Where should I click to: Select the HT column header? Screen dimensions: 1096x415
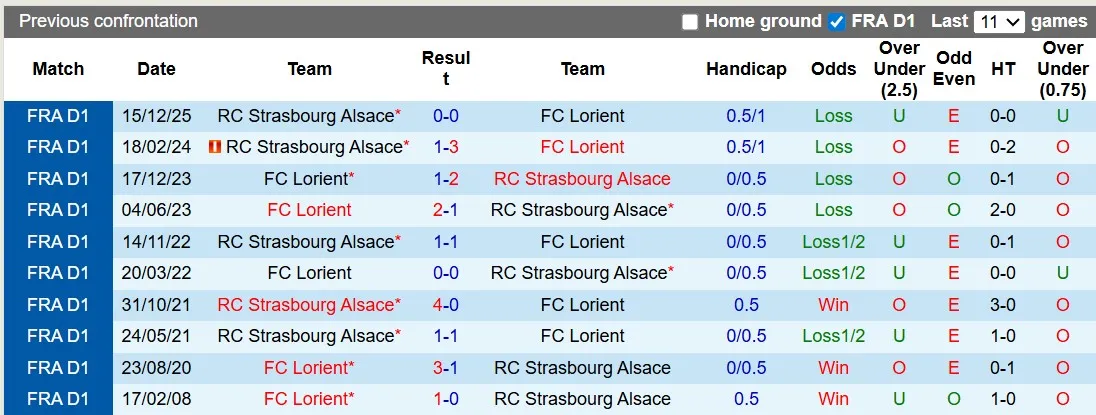click(x=1003, y=69)
